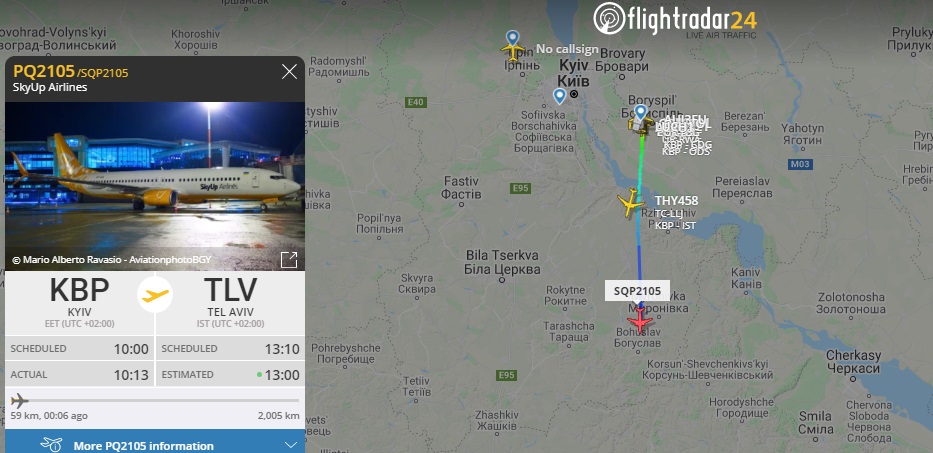The height and width of the screenshot is (453, 933).
Task: Click the TLV Tel Aviv arrival airport code
Action: pyautogui.click(x=230, y=290)
